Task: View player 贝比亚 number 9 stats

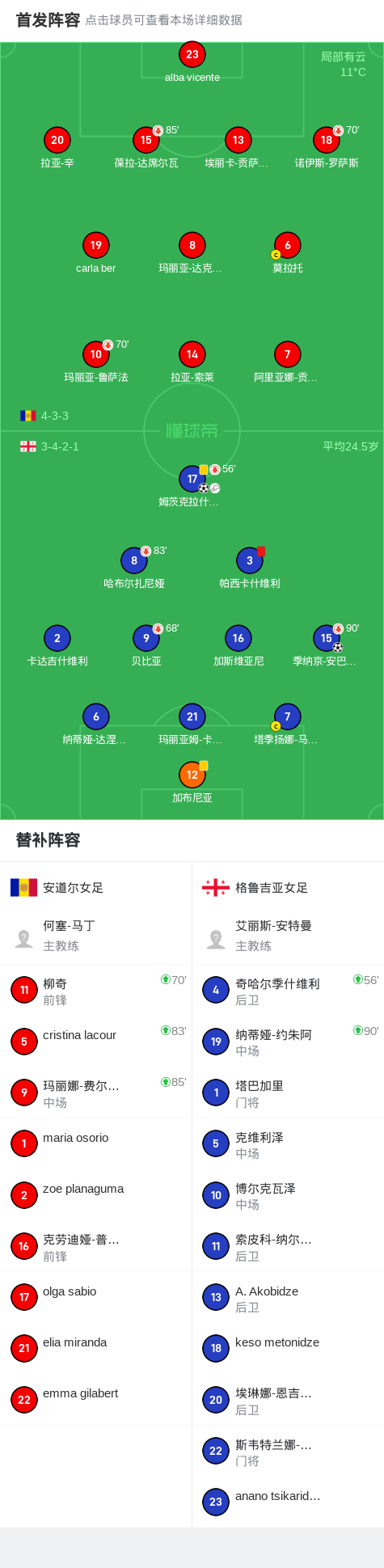Action: tap(146, 638)
